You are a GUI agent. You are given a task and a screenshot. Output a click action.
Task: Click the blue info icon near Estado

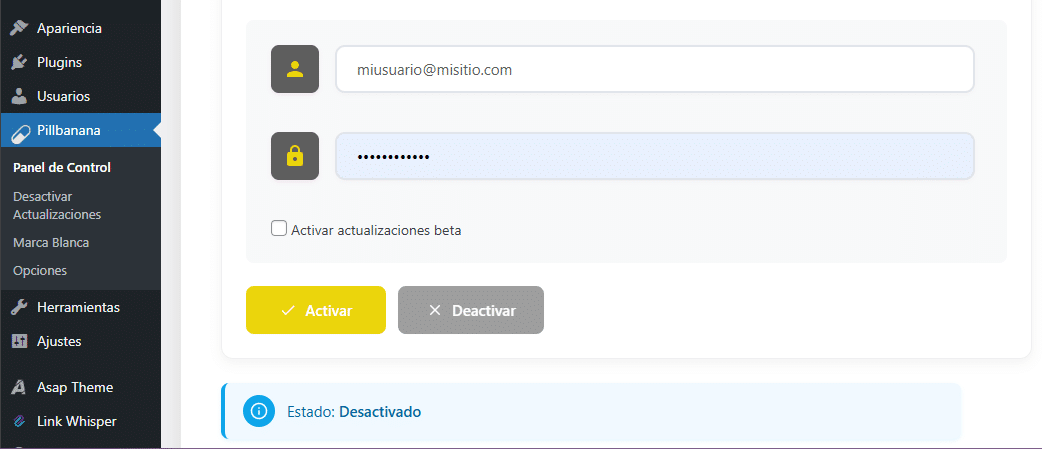(x=259, y=411)
